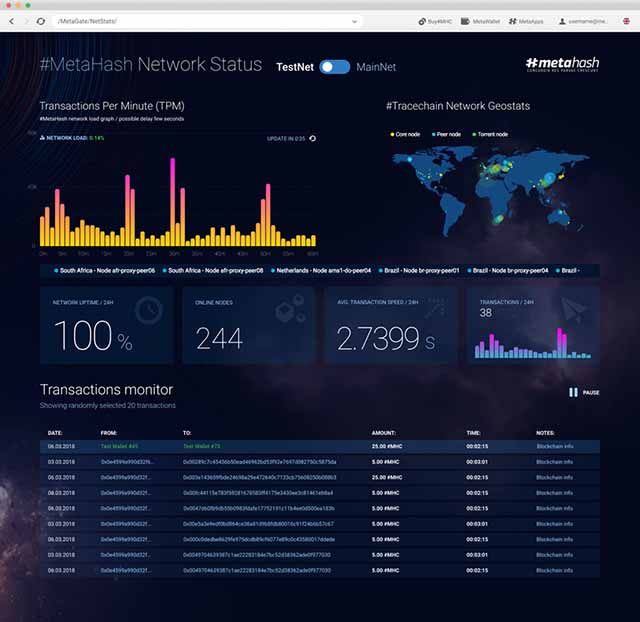Click the NOTES column header
Viewport: 640px width, 622px height.
[x=545, y=433]
